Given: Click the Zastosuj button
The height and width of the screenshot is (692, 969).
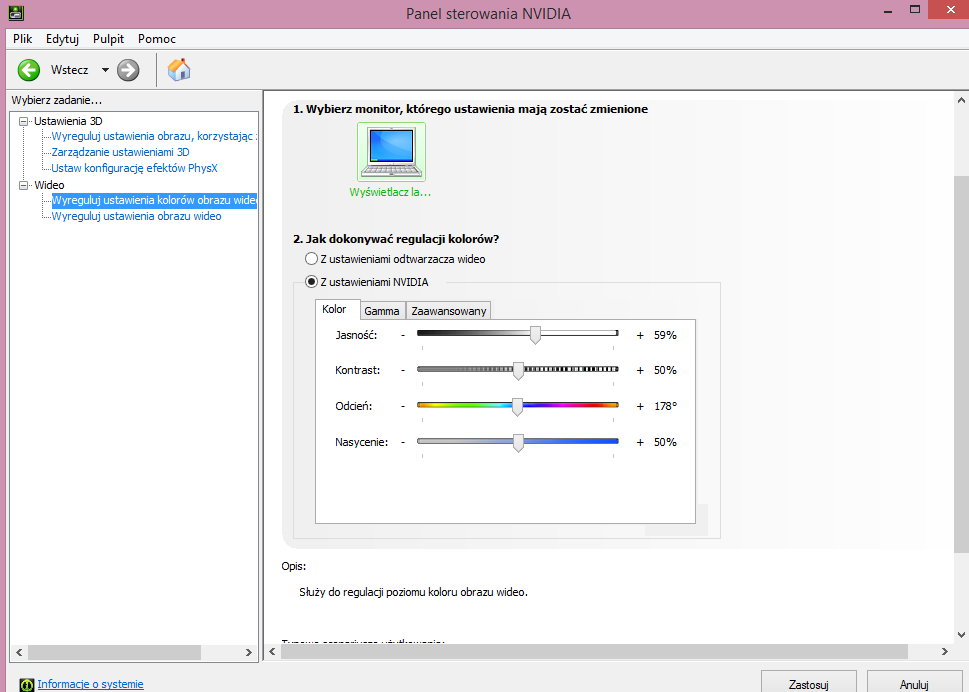Looking at the screenshot, I should click(808, 683).
